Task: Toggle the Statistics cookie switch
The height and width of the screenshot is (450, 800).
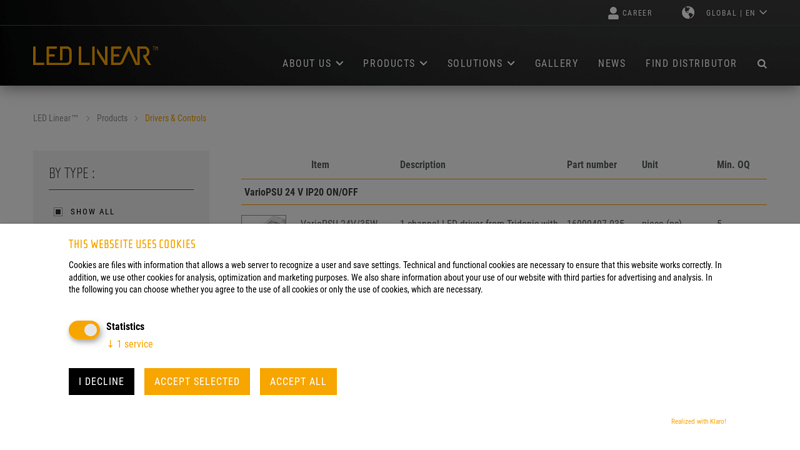Action: click(84, 330)
